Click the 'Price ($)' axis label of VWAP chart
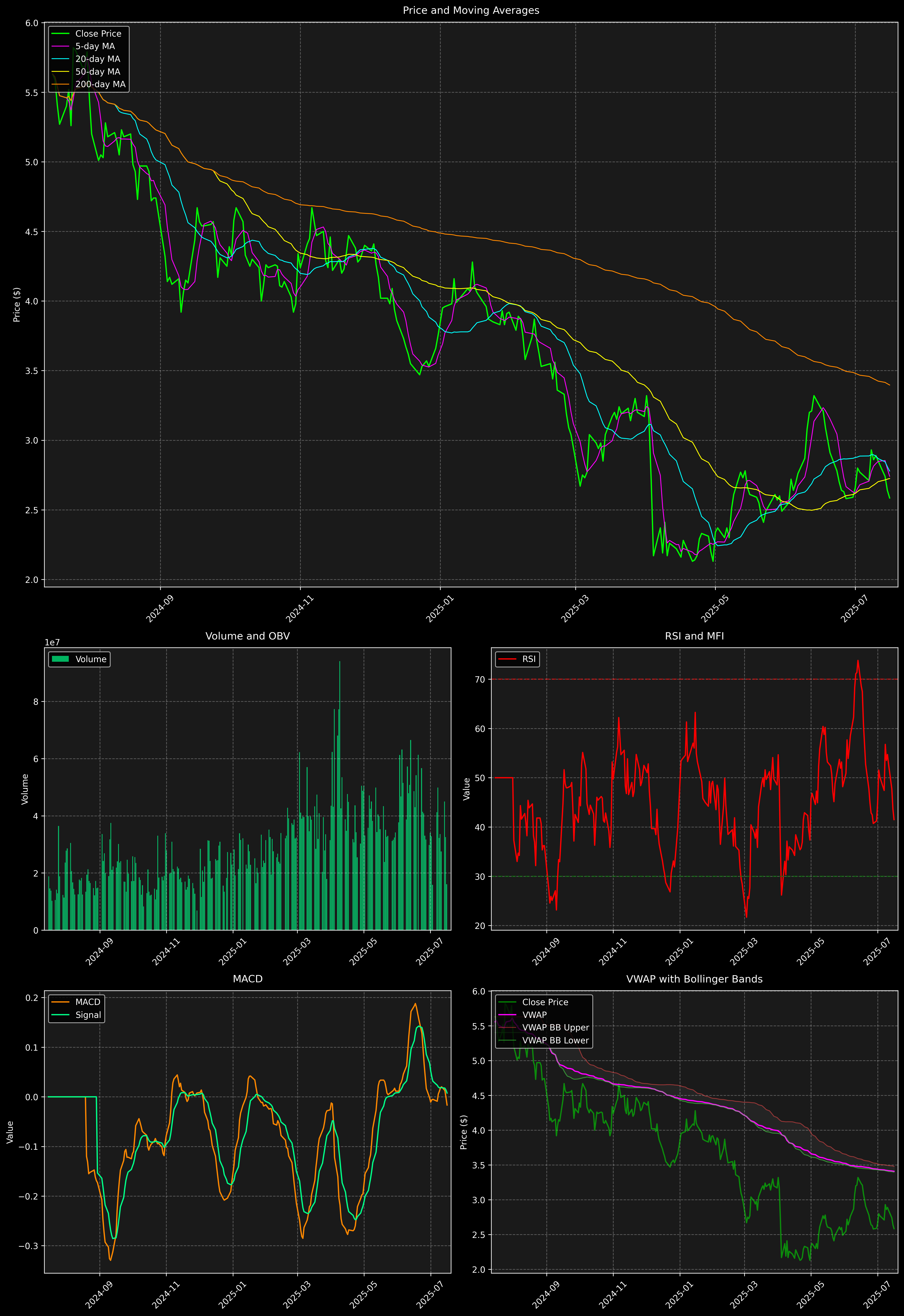 tap(464, 1132)
